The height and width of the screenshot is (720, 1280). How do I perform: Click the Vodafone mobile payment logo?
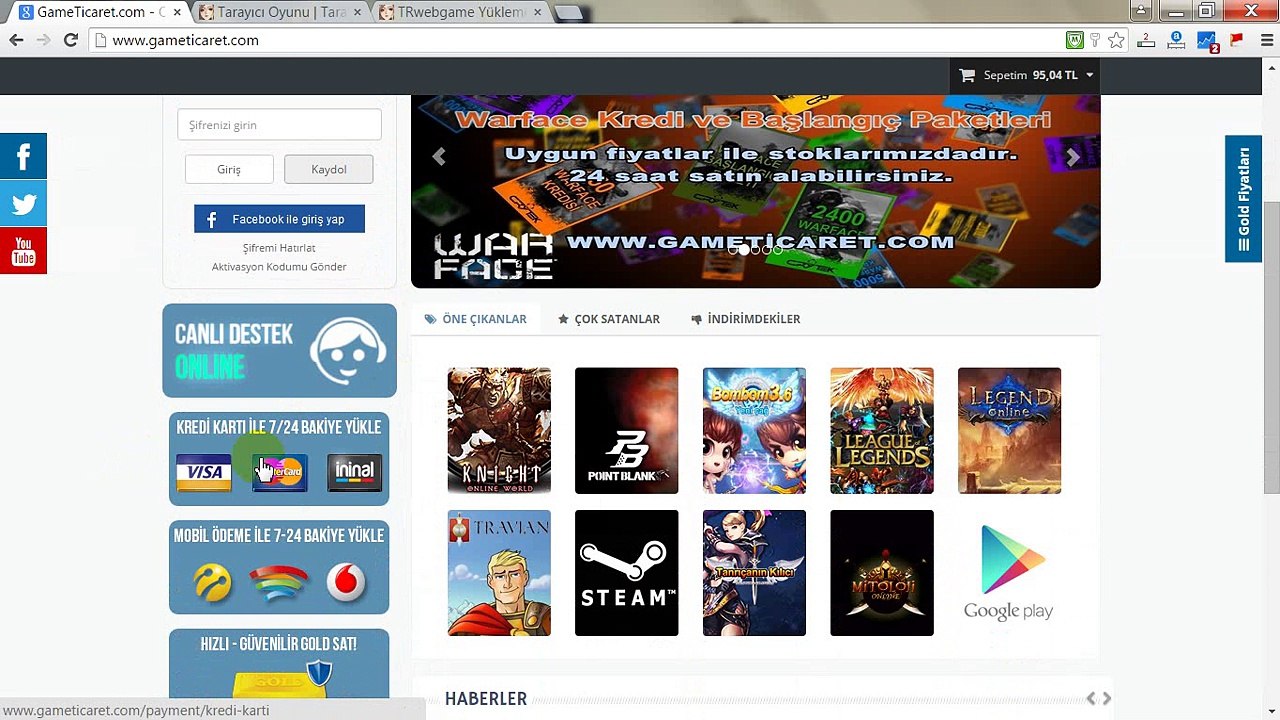tap(346, 582)
